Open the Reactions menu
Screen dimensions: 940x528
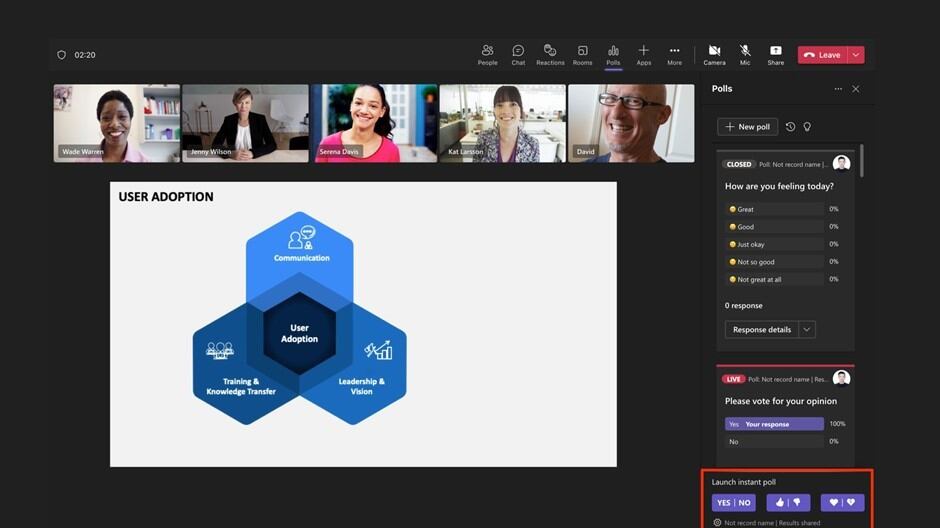click(x=550, y=55)
